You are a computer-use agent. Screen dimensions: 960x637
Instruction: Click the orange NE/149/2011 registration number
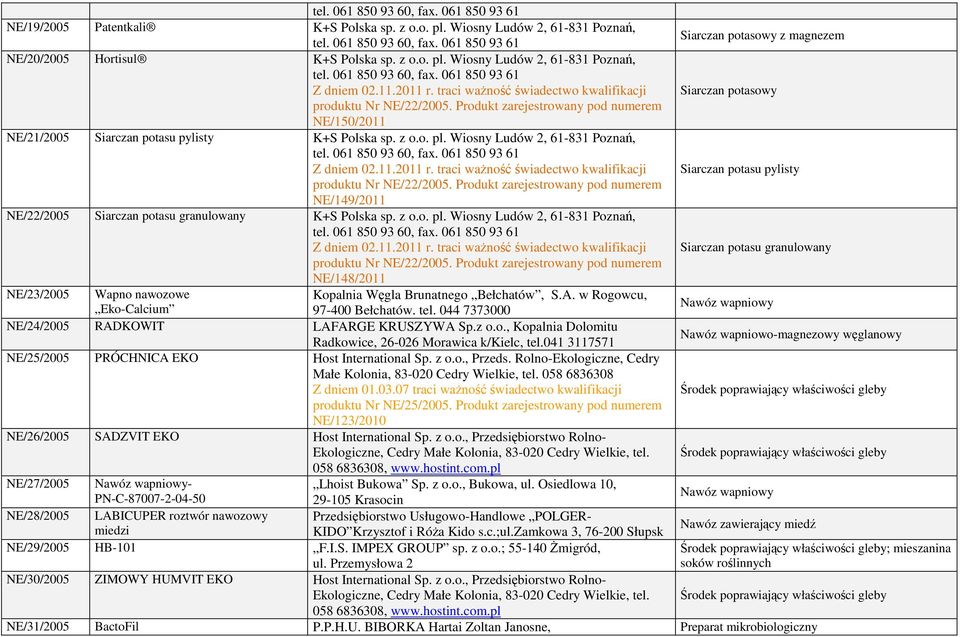(x=349, y=200)
